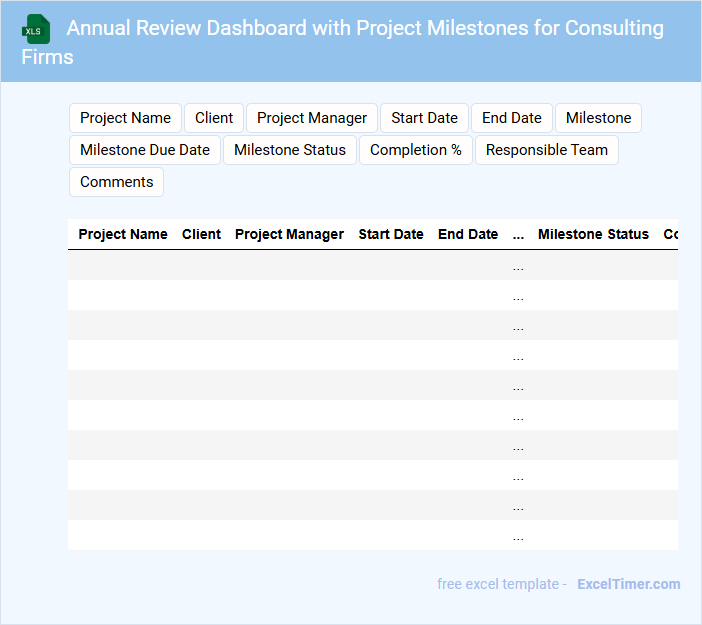This screenshot has height=625, width=702.
Task: Pick the Milestone Status tag
Action: coord(290,150)
